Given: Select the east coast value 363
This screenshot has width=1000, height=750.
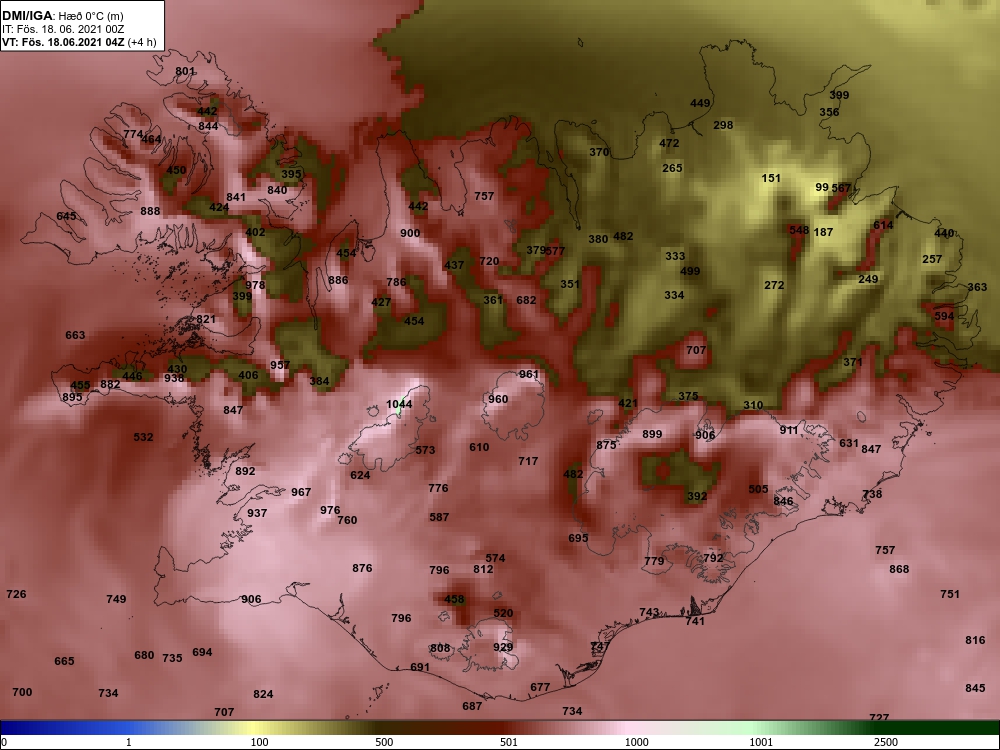Looking at the screenshot, I should click(x=977, y=287).
